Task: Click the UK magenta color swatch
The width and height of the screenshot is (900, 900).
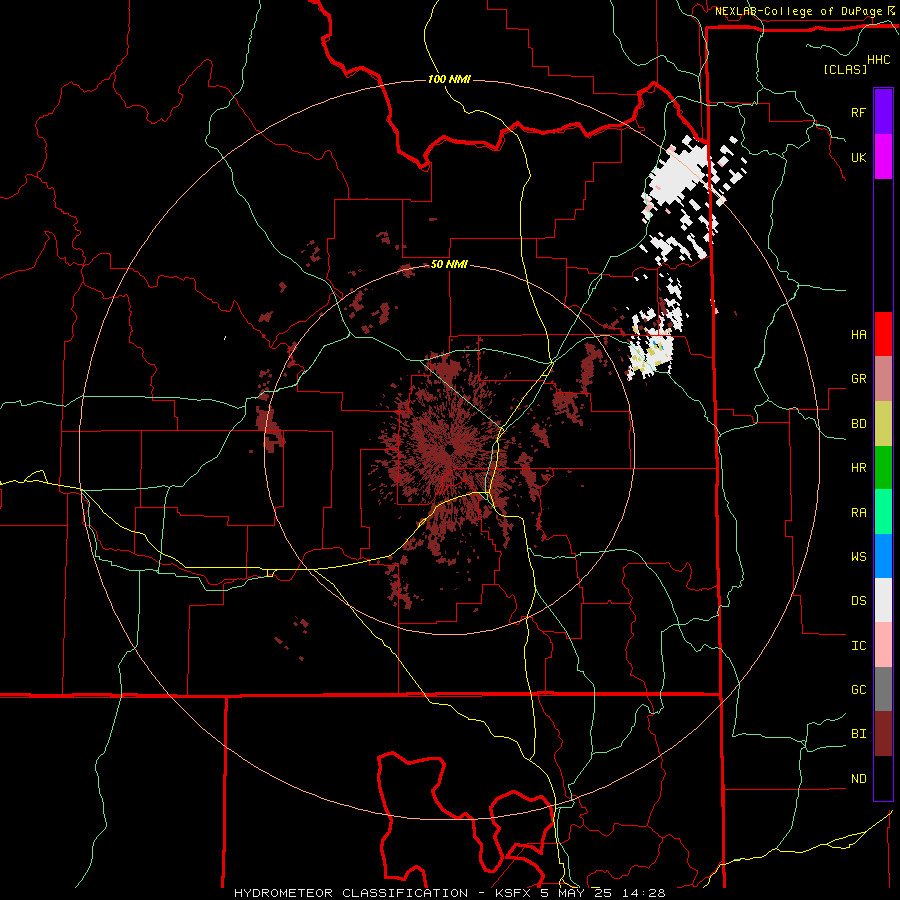Action: click(883, 157)
